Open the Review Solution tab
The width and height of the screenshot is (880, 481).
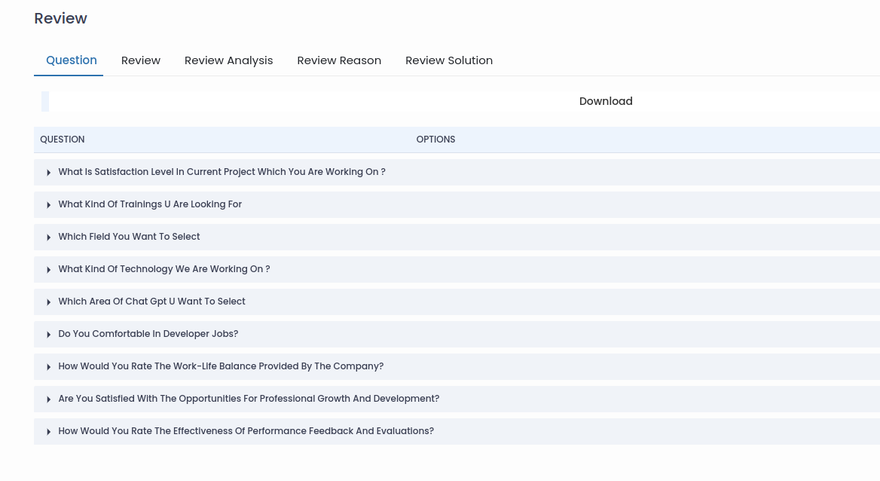click(x=449, y=61)
